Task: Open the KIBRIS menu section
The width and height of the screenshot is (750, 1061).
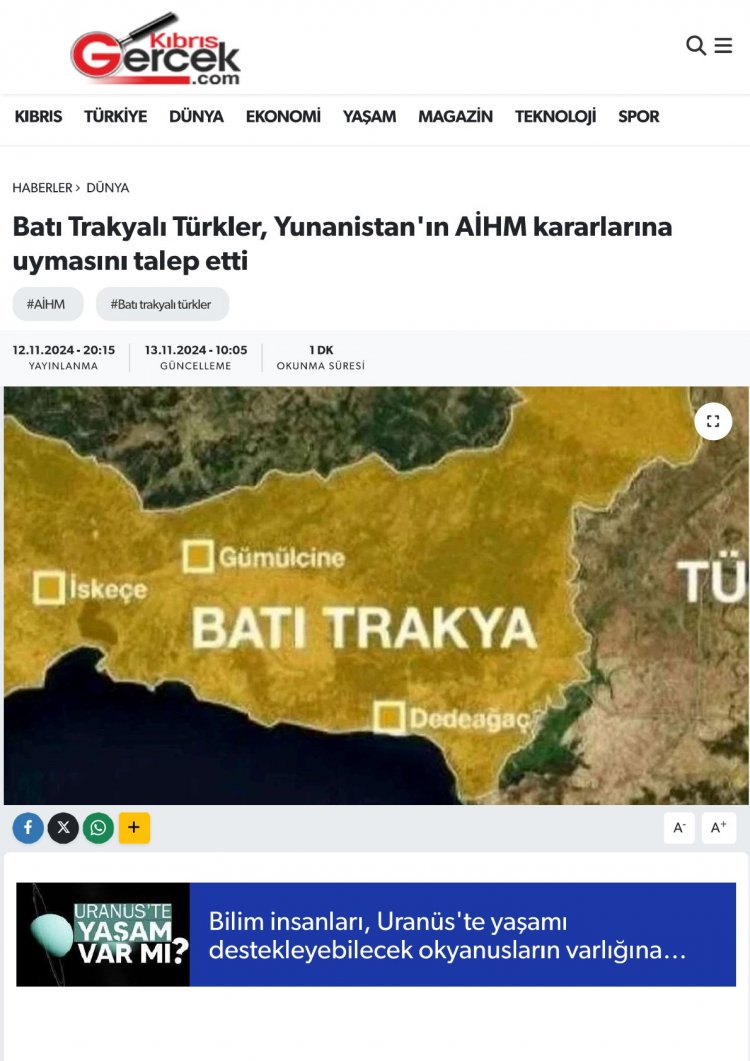Action: coord(39,116)
